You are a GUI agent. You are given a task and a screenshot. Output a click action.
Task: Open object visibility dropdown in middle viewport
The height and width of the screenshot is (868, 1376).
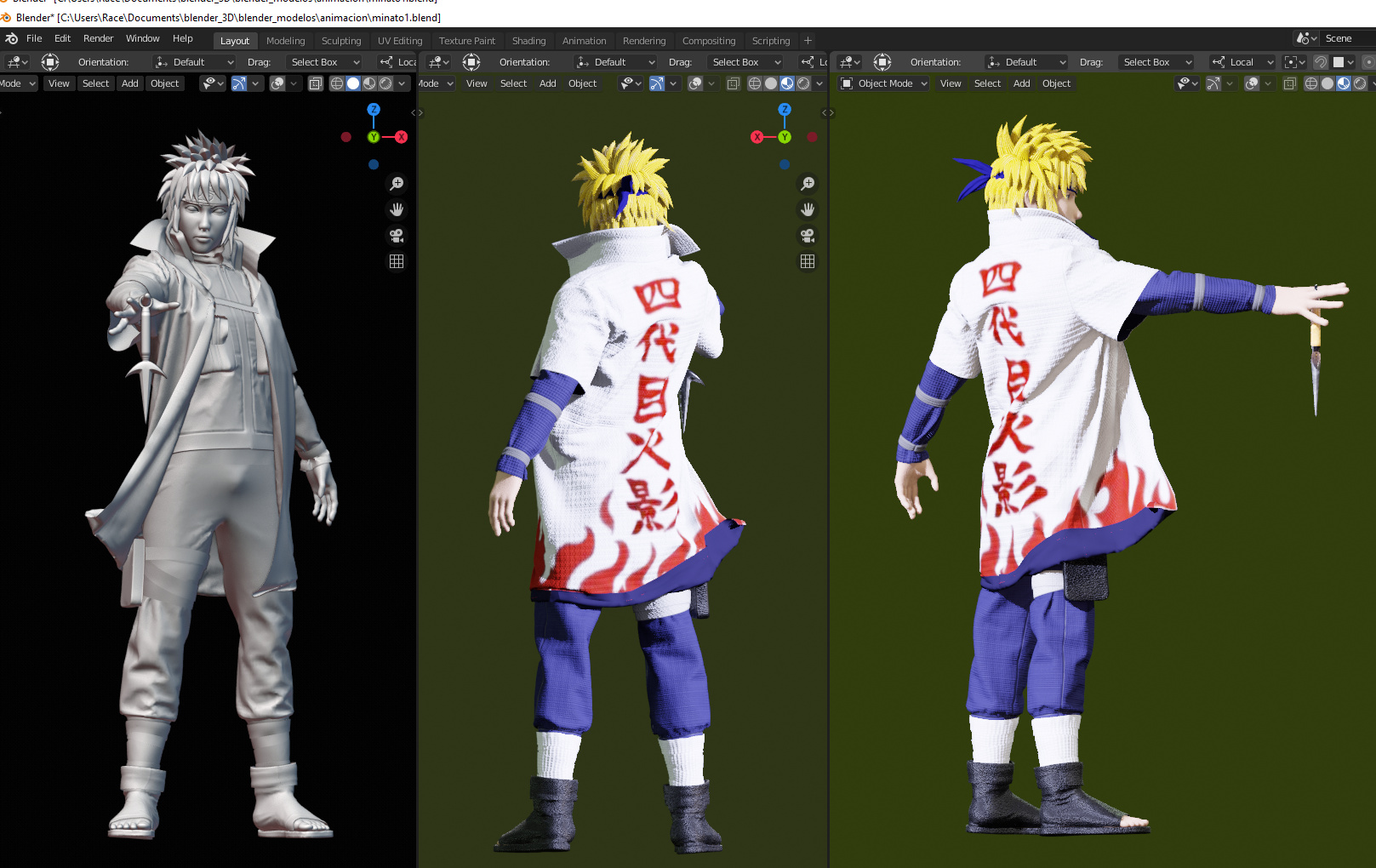[631, 83]
